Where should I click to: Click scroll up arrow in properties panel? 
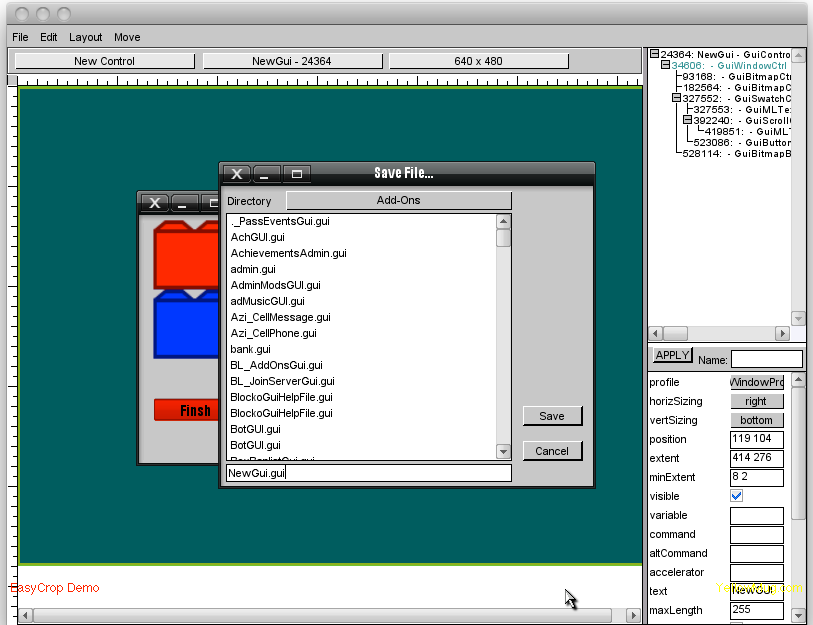[797, 381]
